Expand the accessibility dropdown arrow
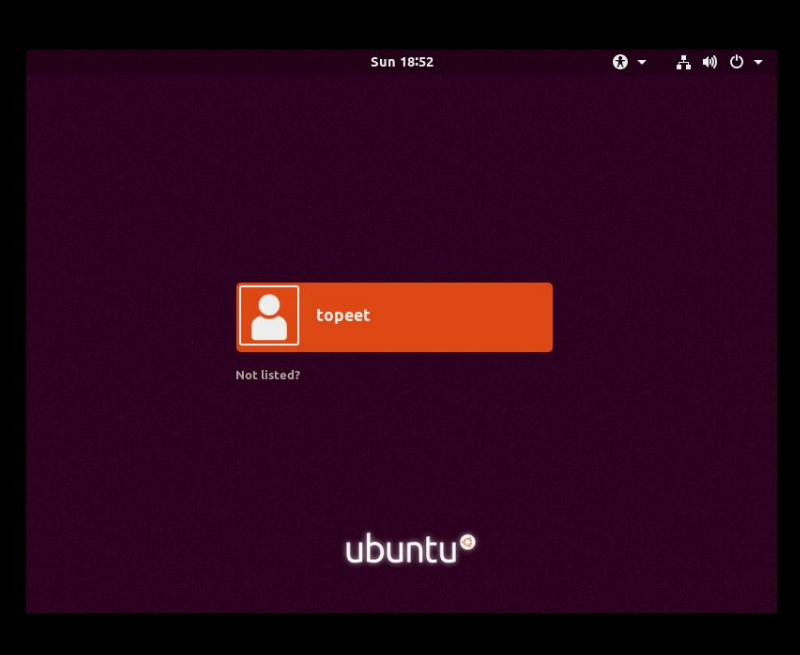800x655 pixels. (x=642, y=62)
